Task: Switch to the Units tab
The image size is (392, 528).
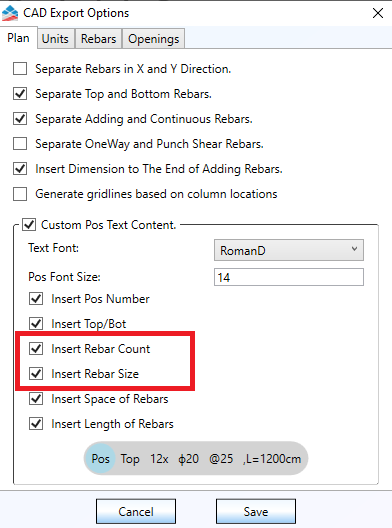Action: point(55,39)
